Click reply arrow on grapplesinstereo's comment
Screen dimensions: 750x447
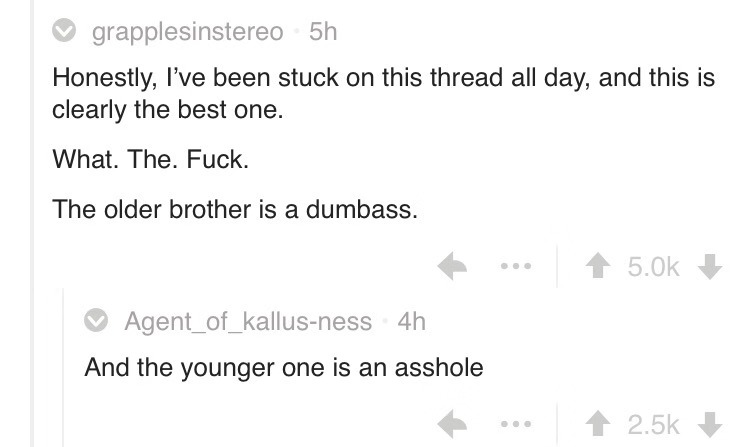pyautogui.click(x=455, y=267)
